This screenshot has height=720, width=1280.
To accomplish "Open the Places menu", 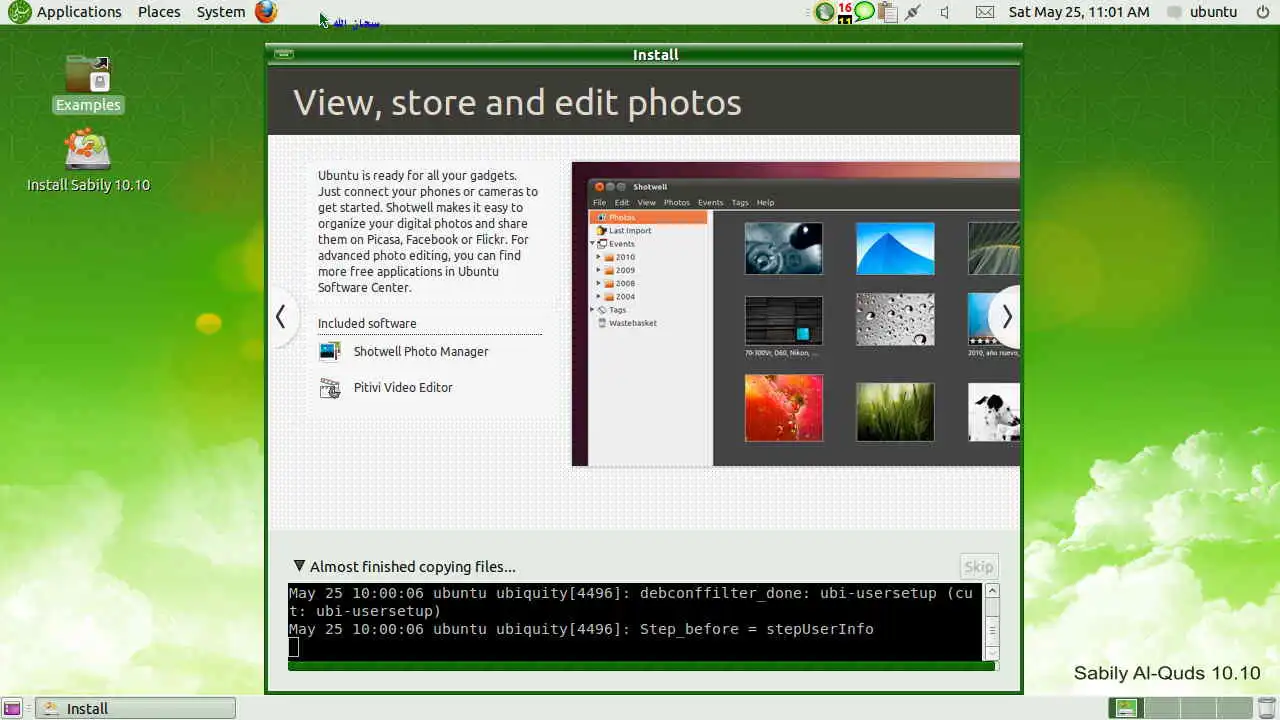I will pos(159,12).
